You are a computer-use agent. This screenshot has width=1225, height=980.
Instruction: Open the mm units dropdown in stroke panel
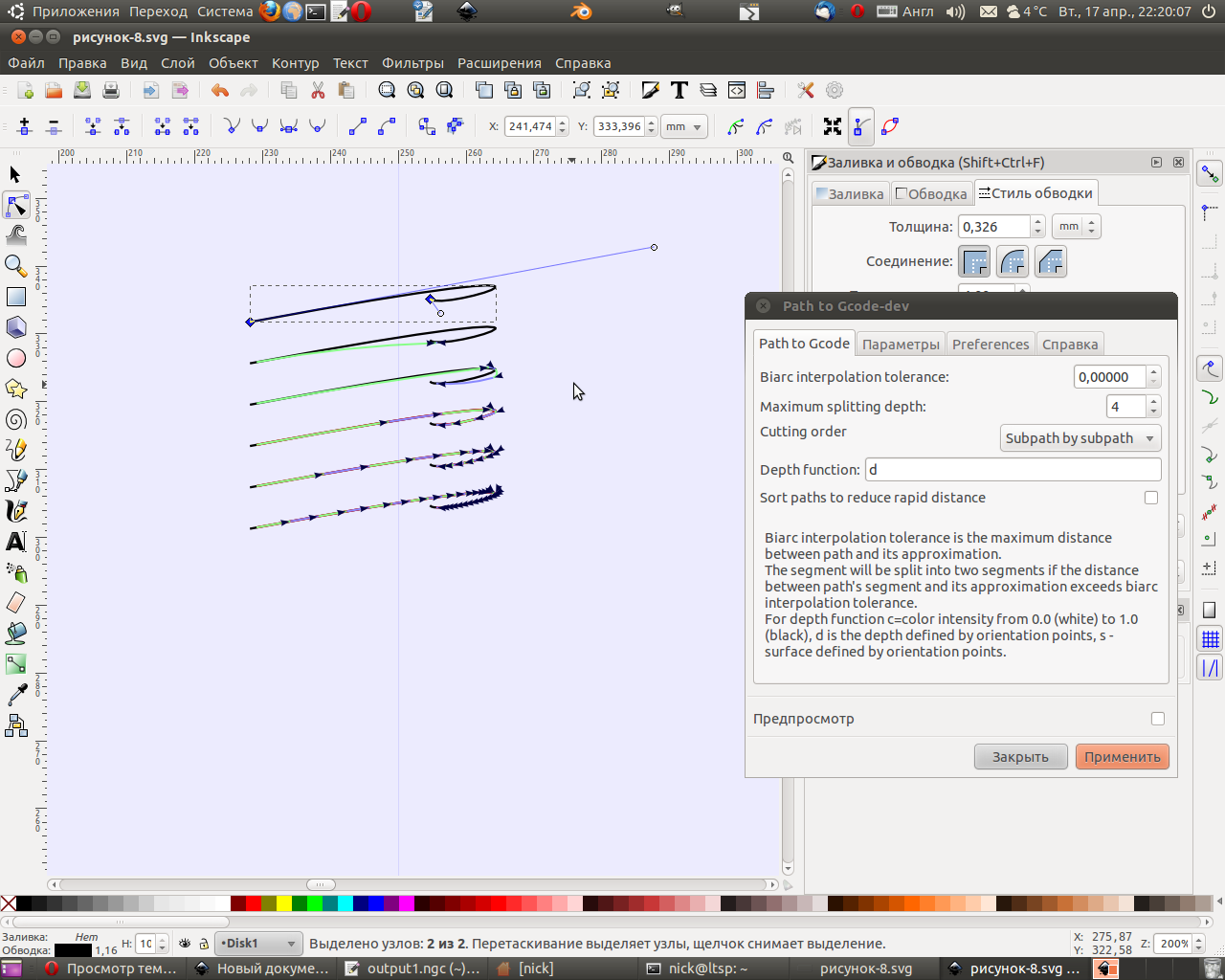click(x=1076, y=227)
